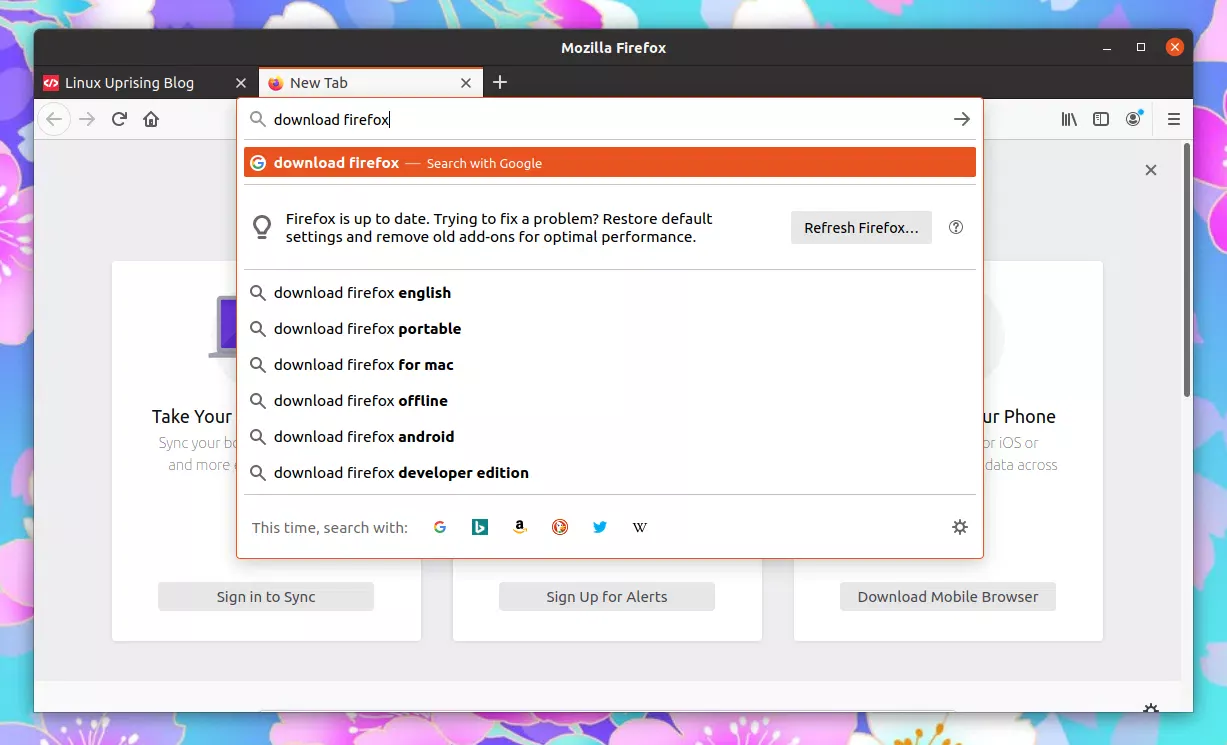The height and width of the screenshot is (745, 1227).
Task: Click the page vertical scrollbar
Action: 1187,270
